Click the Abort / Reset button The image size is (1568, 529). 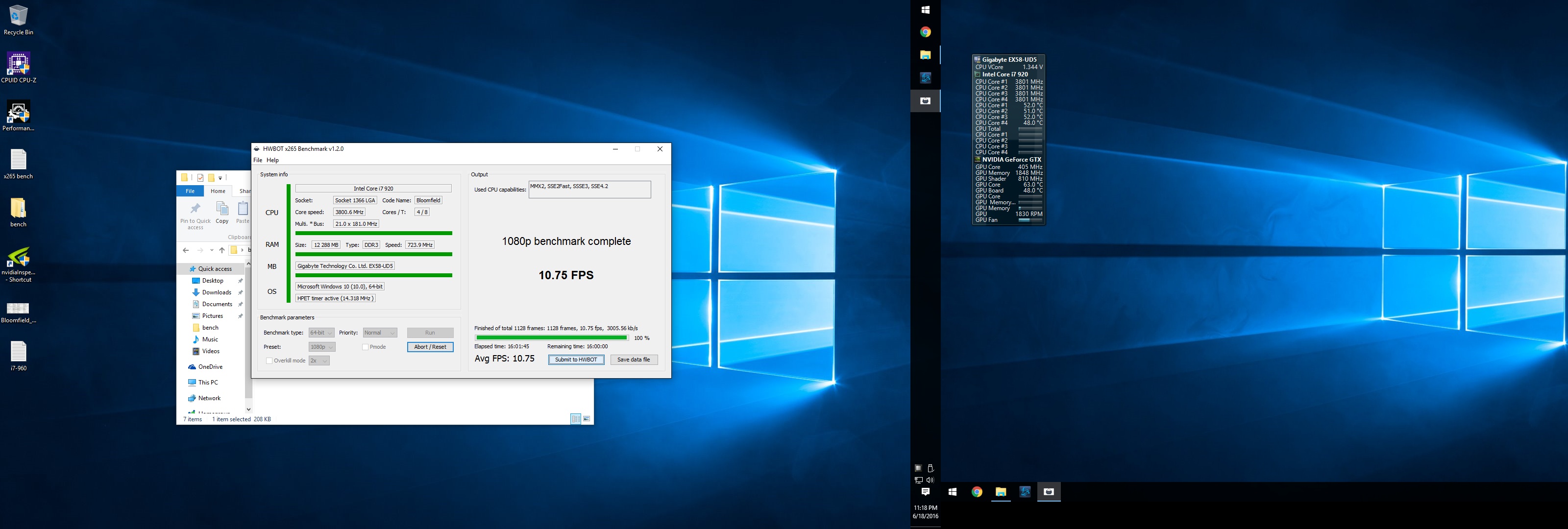[x=430, y=347]
